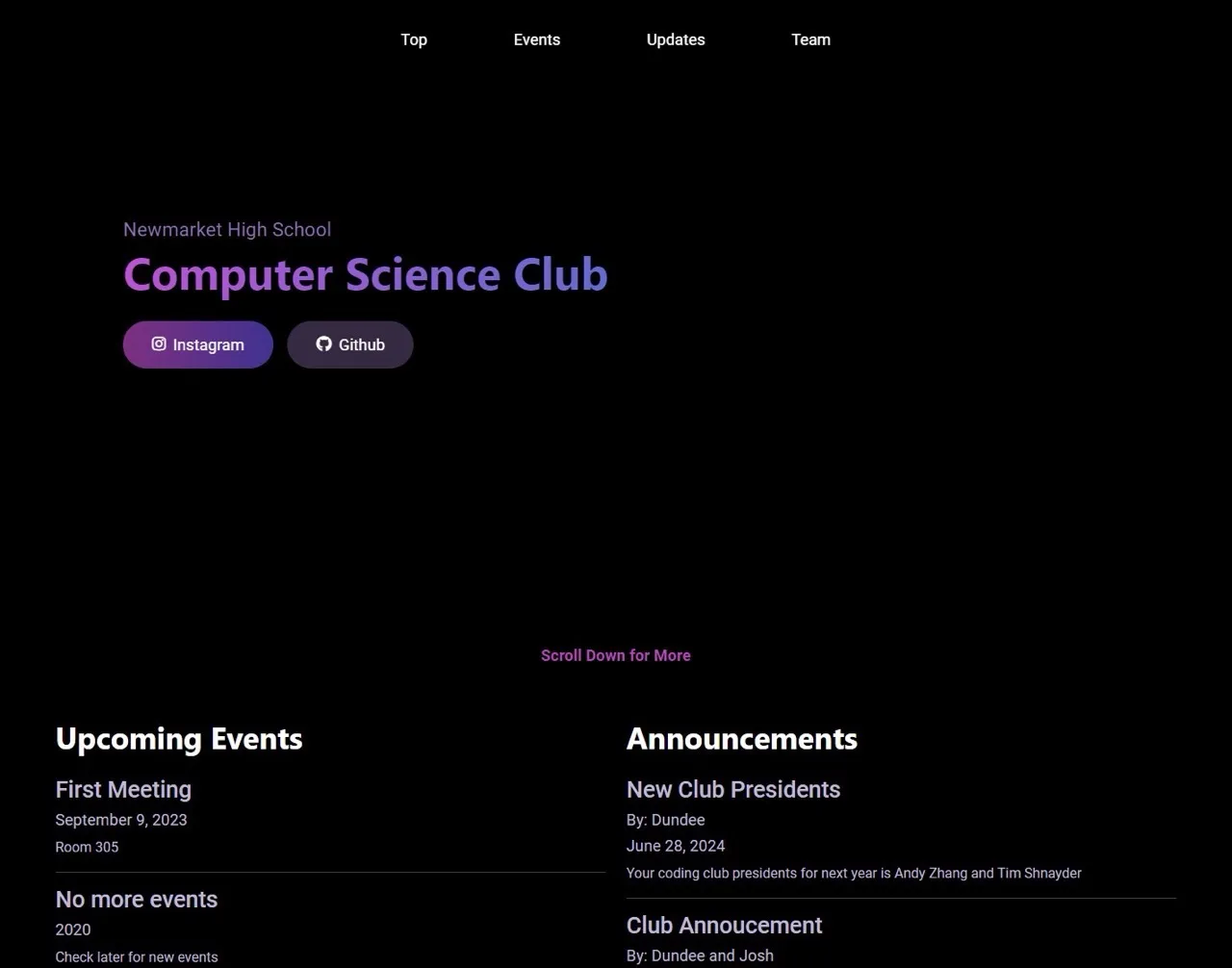1232x968 pixels.
Task: Click the Instagram icon on the Instagram button
Action: [x=159, y=344]
